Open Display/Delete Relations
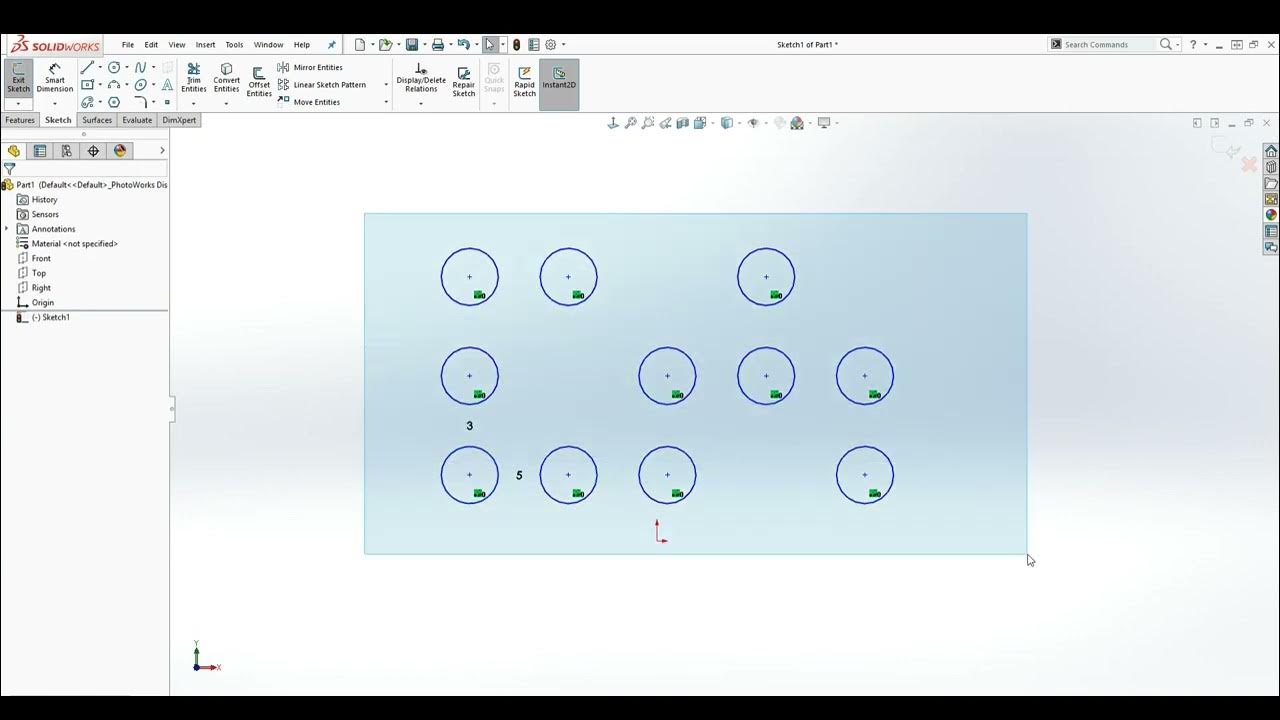 (x=421, y=78)
